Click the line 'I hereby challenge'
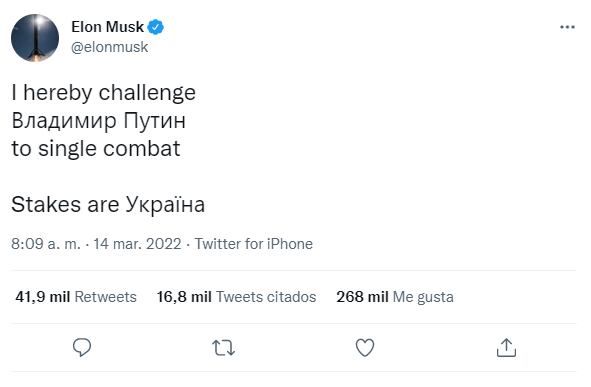 coord(104,93)
